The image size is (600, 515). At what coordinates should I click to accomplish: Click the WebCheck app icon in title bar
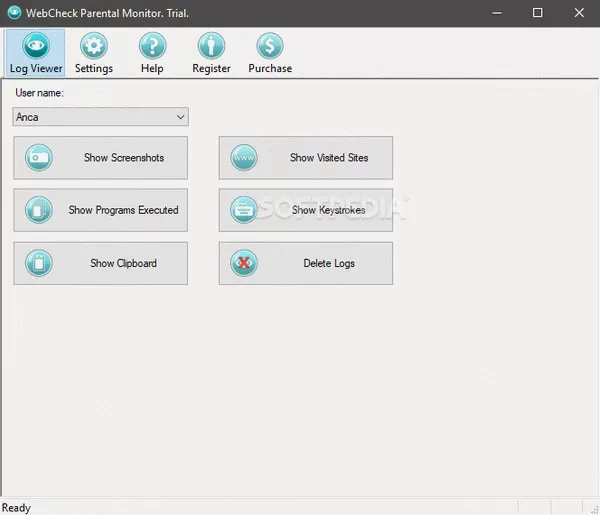[x=14, y=13]
